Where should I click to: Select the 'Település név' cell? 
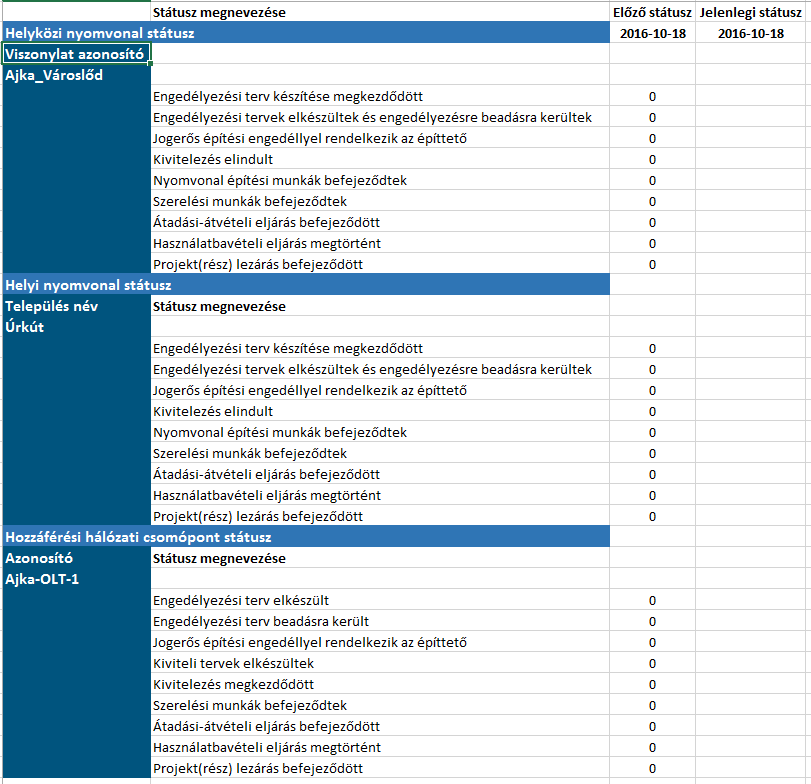pos(77,306)
